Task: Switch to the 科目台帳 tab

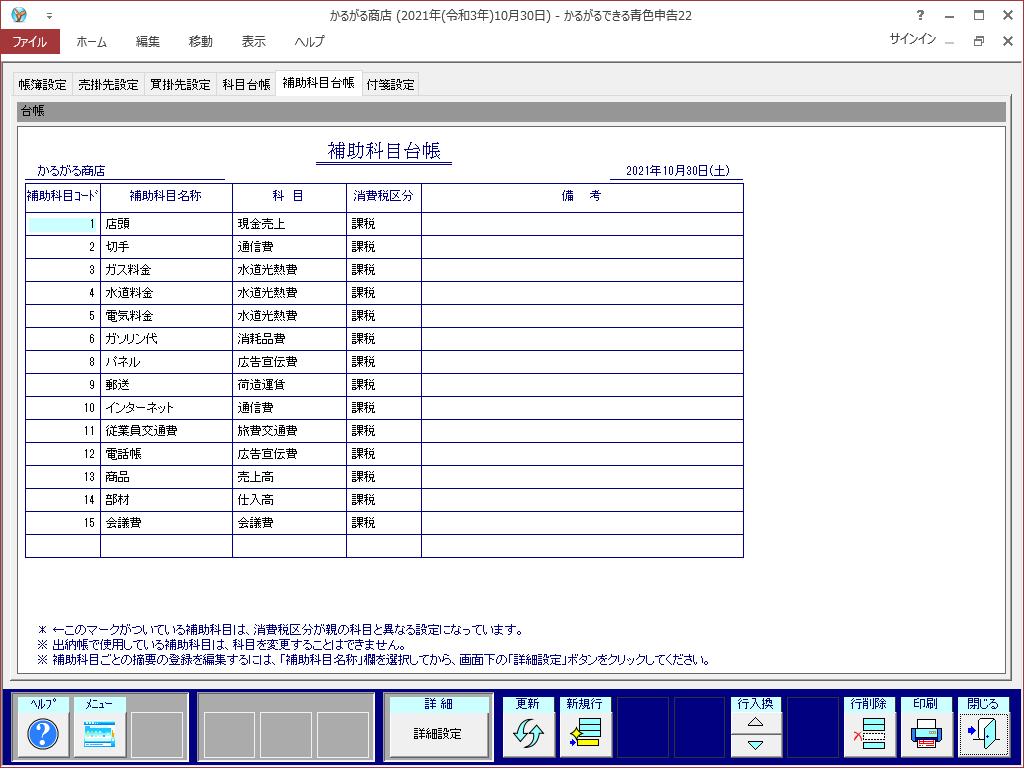Action: pyautogui.click(x=246, y=84)
